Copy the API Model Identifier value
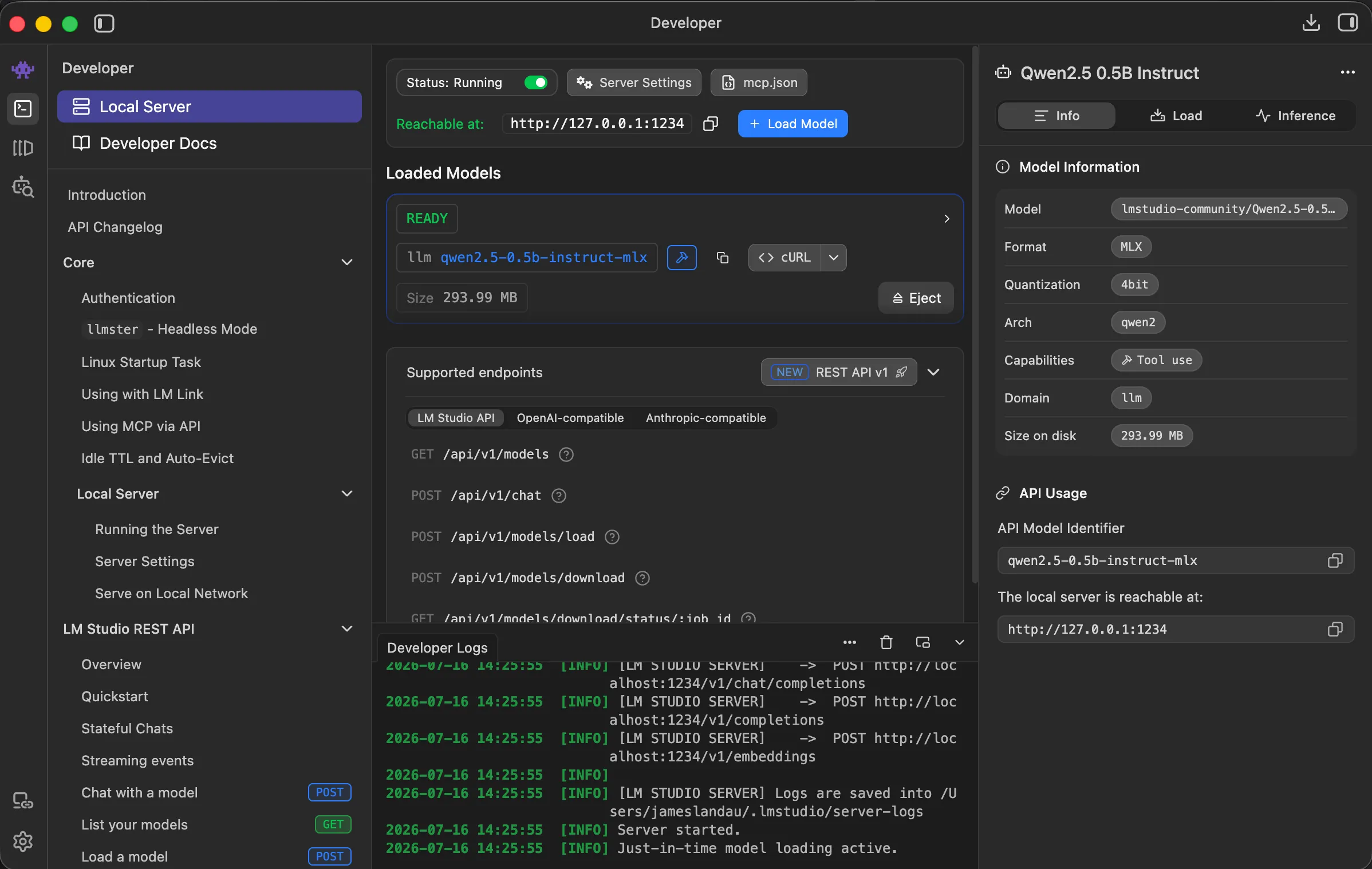The width and height of the screenshot is (1372, 869). (x=1335, y=560)
